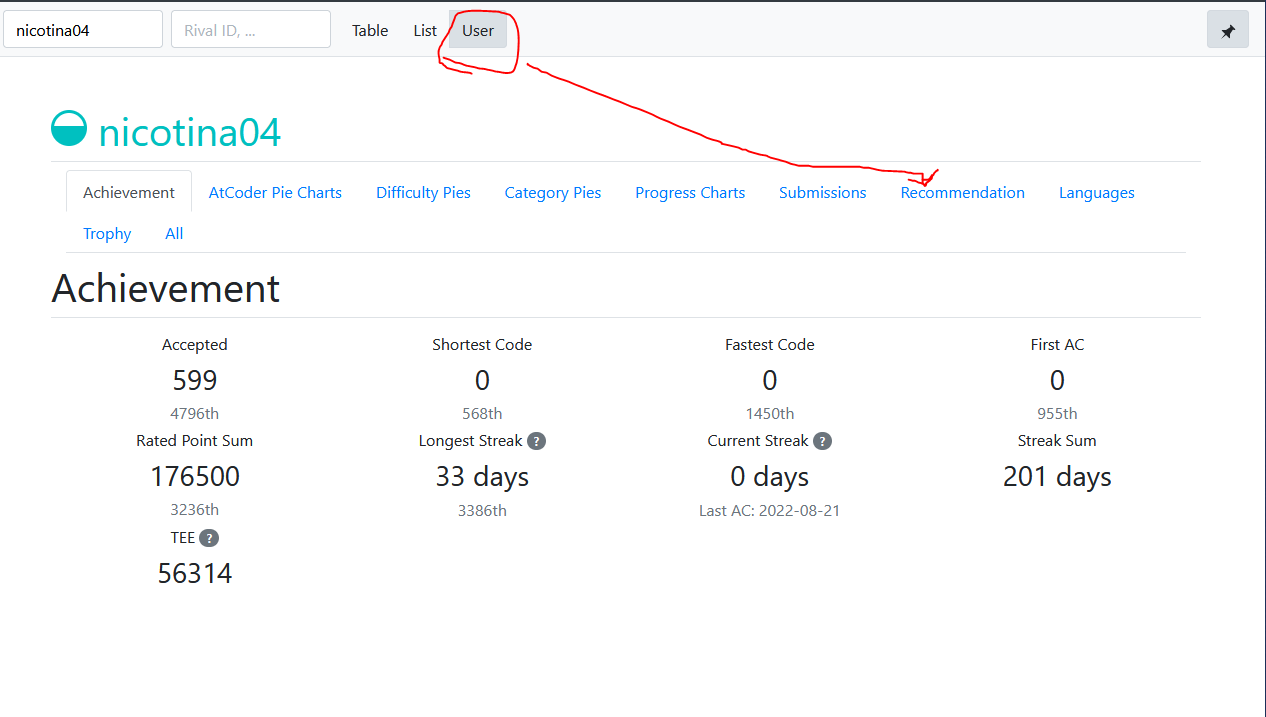Open the Trophy tab
Screen dimensions: 1266x717
coord(107,233)
